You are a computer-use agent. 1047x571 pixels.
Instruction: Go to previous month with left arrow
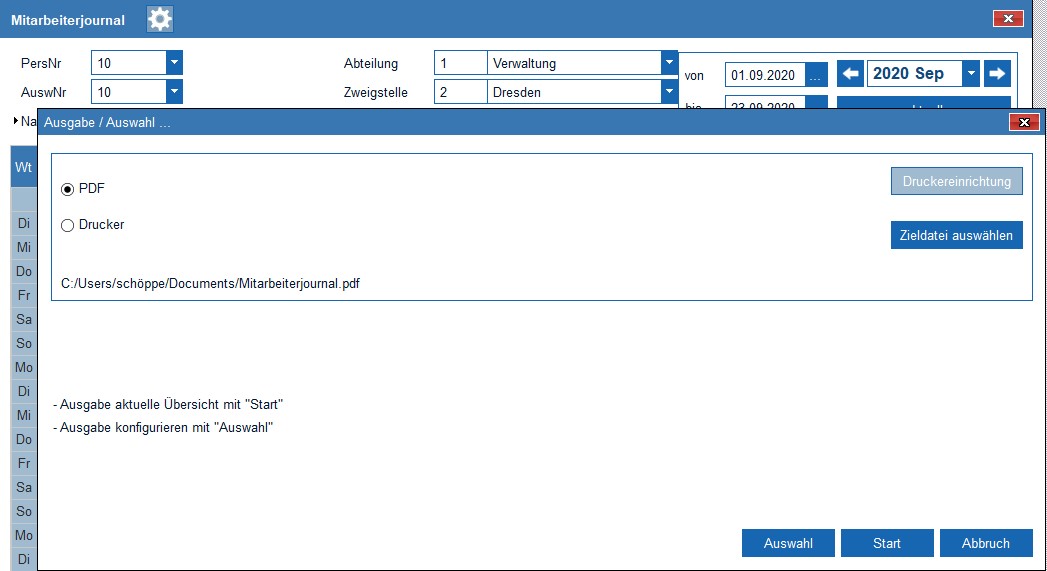pyautogui.click(x=850, y=74)
